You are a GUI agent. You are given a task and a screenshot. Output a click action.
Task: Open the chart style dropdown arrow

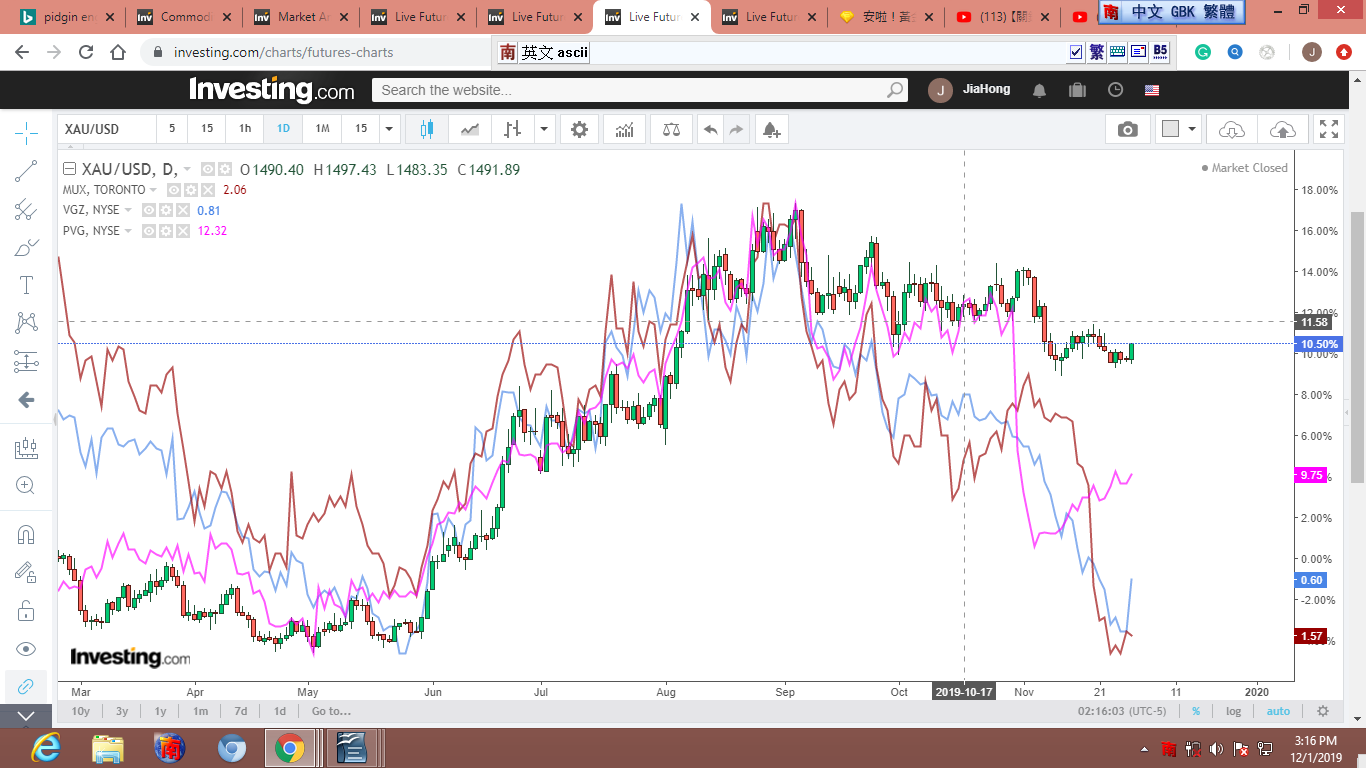point(544,129)
